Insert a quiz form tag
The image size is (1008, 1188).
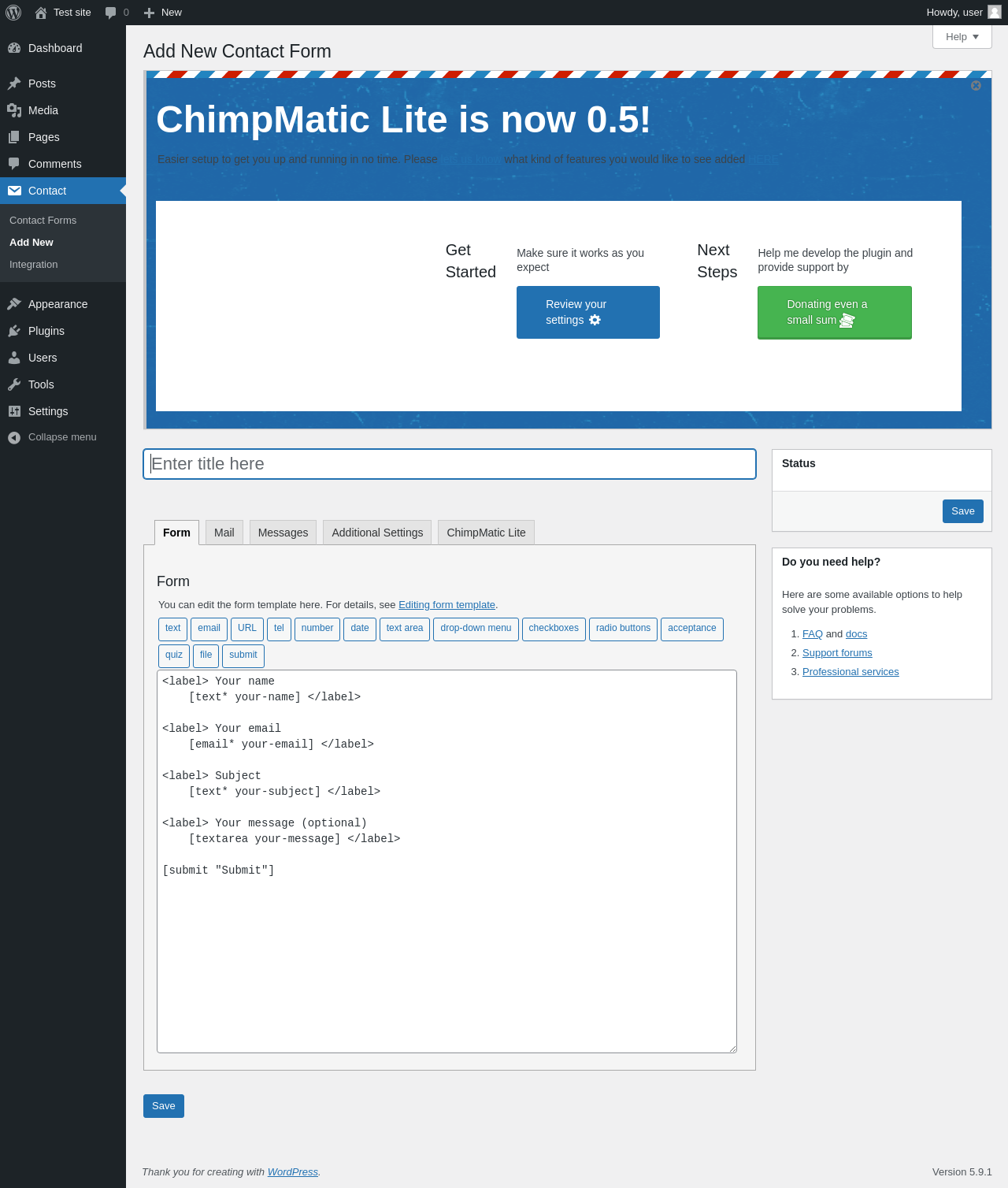click(174, 655)
